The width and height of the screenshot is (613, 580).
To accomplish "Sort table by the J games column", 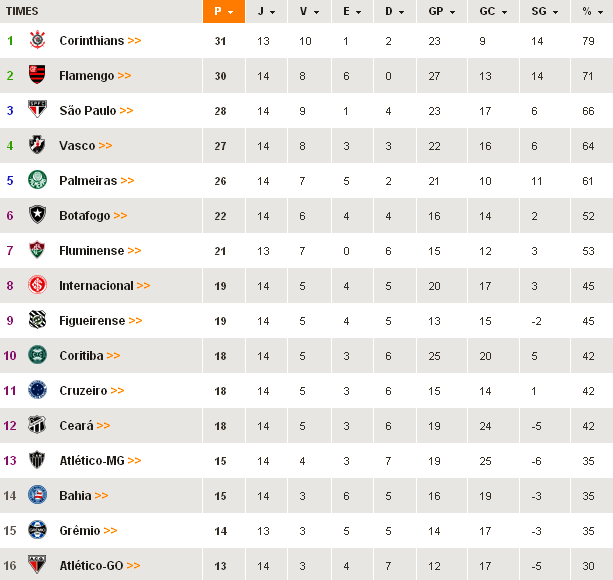I will click(x=265, y=11).
